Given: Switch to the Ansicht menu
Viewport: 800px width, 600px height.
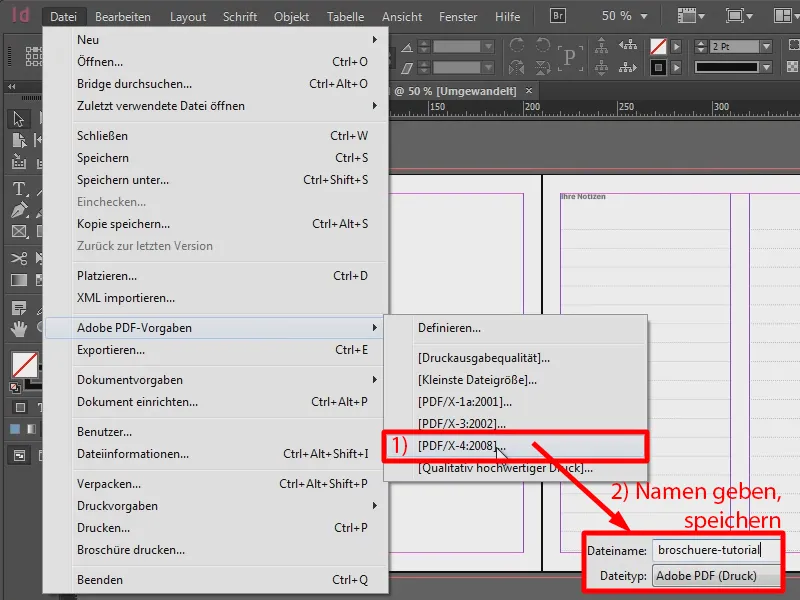Looking at the screenshot, I should [x=402, y=16].
